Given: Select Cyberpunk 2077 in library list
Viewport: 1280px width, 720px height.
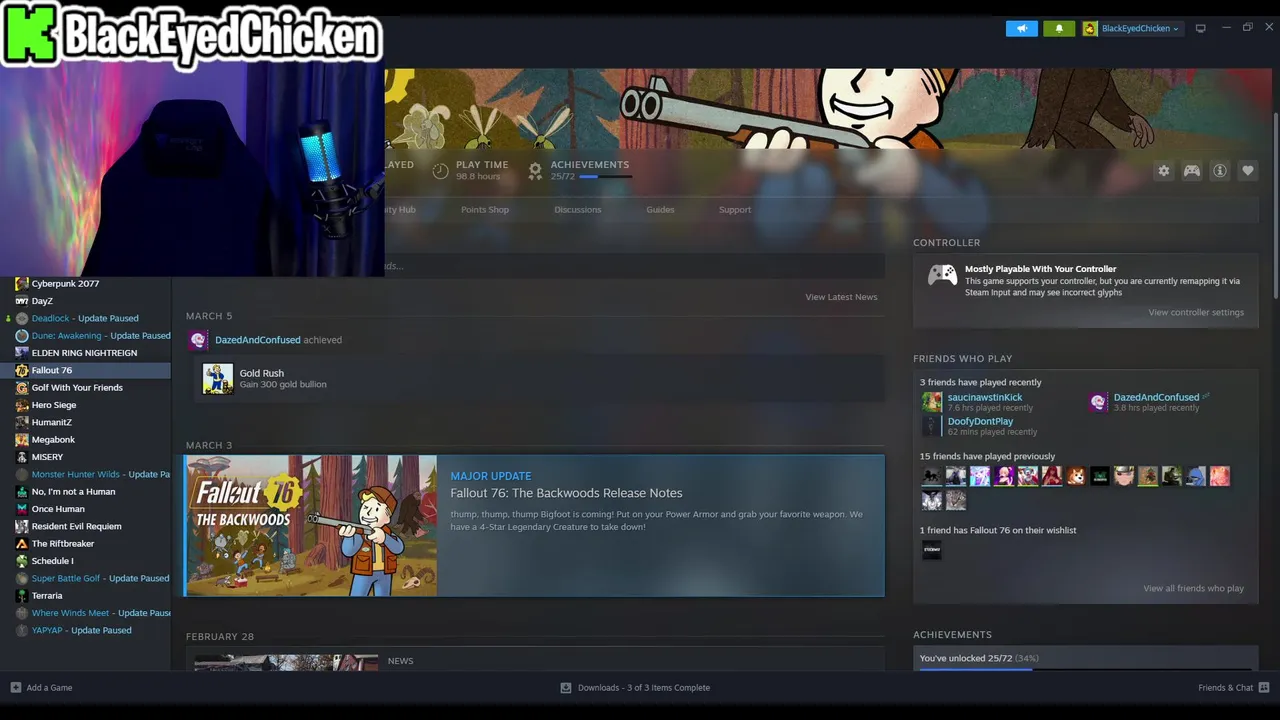Looking at the screenshot, I should 65,284.
